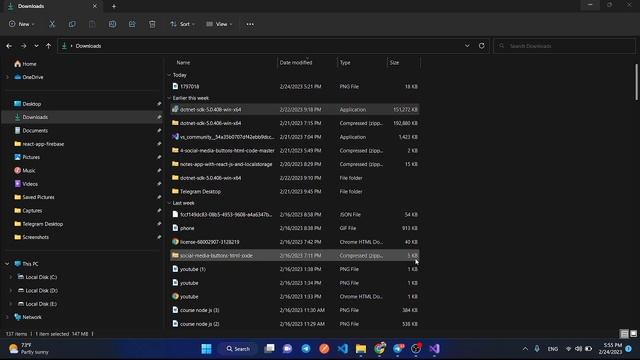Click the Copy toolbar icon

(72, 24)
